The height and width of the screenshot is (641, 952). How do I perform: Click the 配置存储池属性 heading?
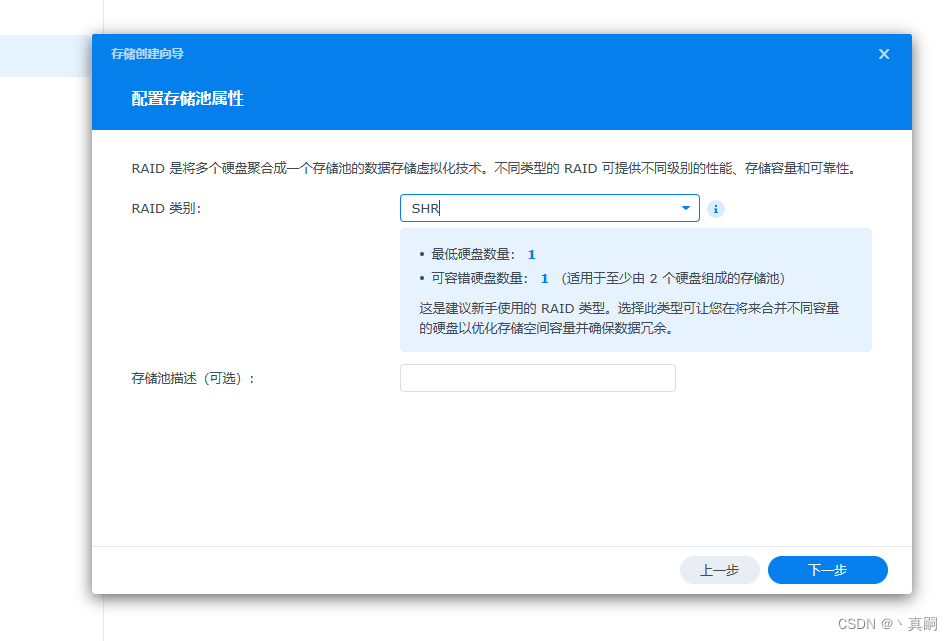[188, 98]
